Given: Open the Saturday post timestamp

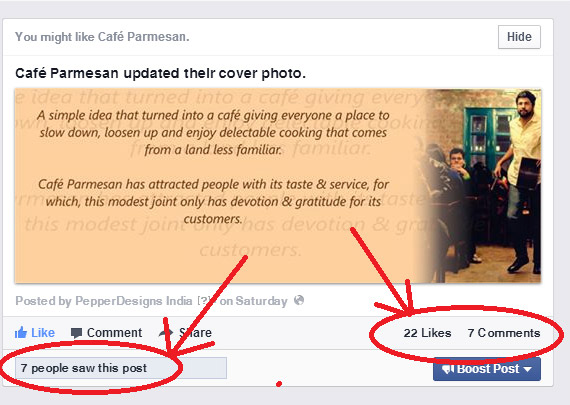Looking at the screenshot, I should pos(261,301).
